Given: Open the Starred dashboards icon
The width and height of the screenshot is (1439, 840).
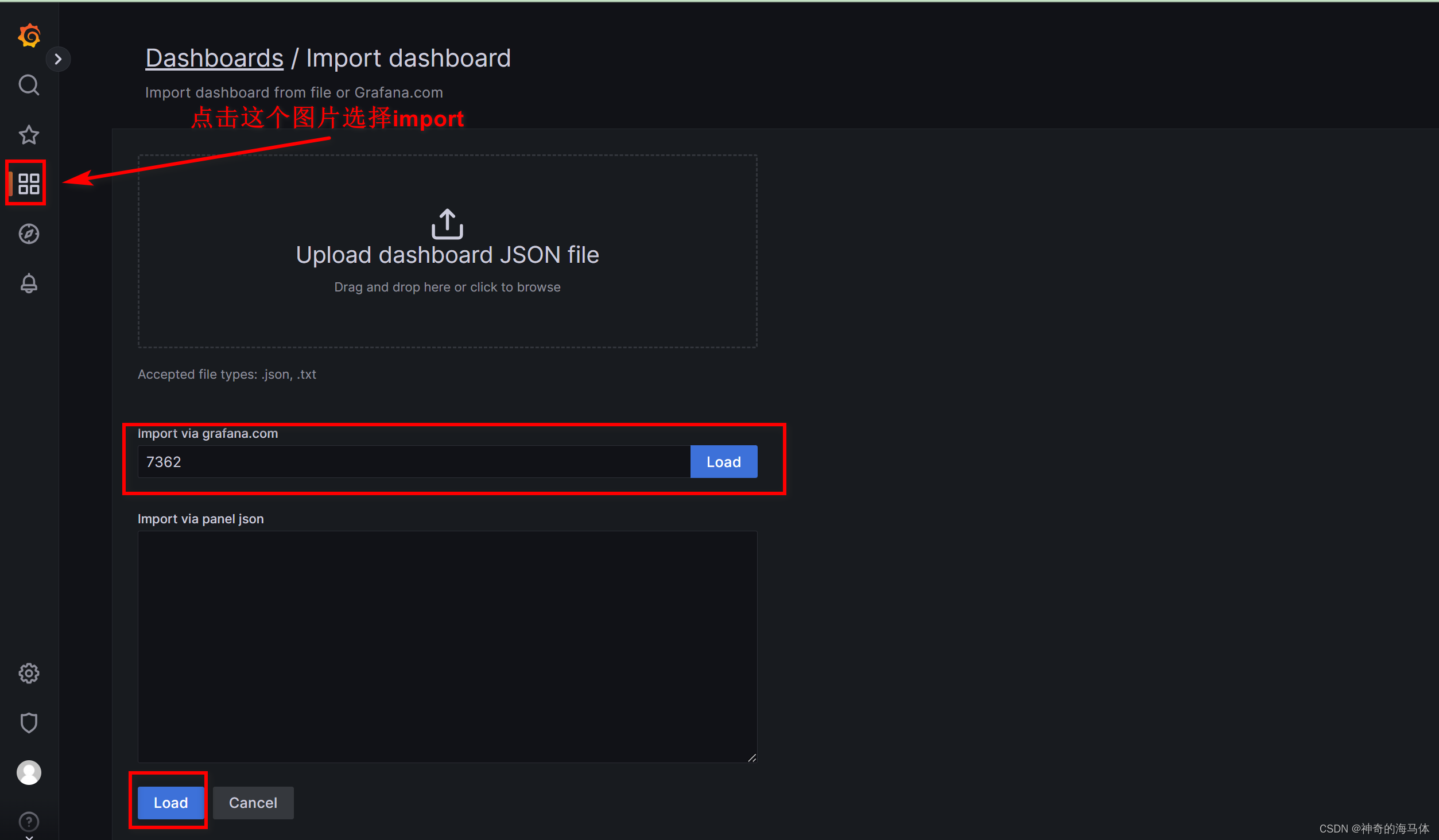Looking at the screenshot, I should coord(29,135).
